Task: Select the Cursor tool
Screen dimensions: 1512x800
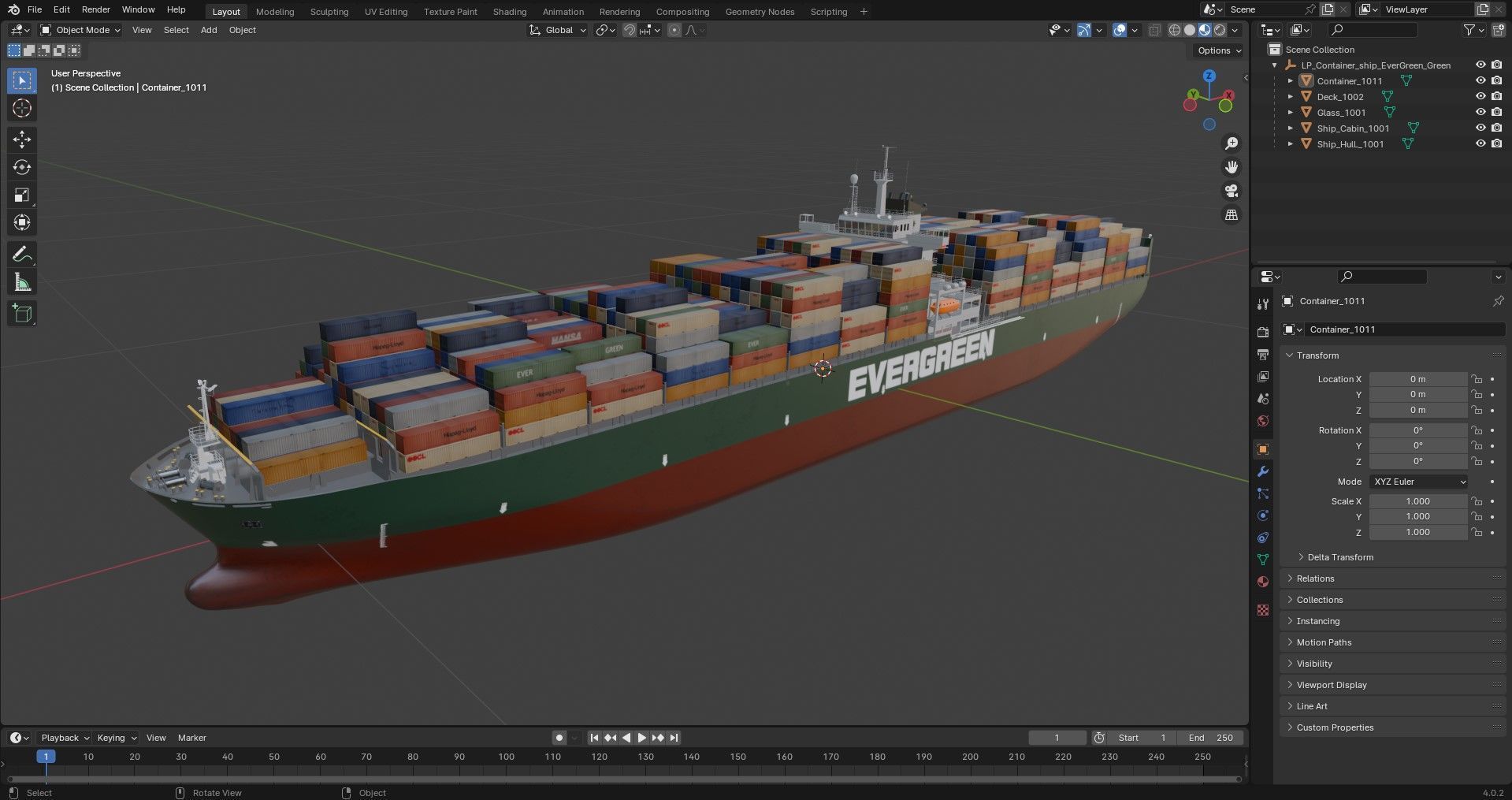Action: pos(22,109)
